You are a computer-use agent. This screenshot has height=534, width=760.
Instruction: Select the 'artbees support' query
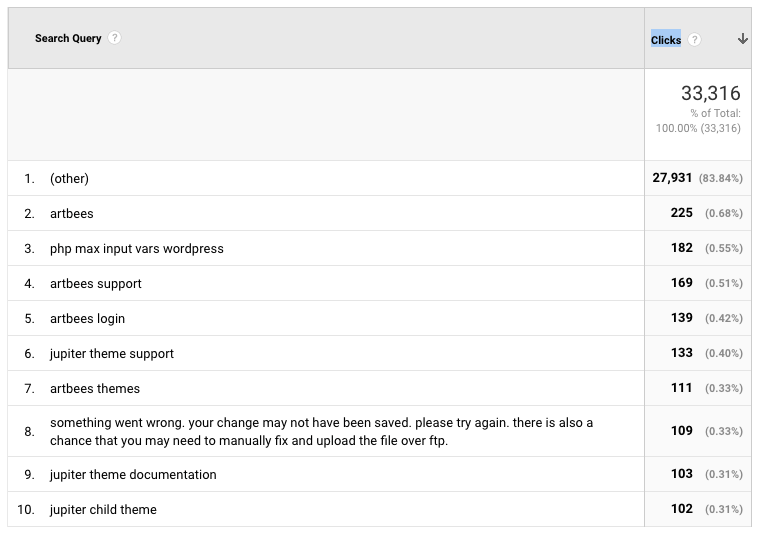pyautogui.click(x=95, y=283)
